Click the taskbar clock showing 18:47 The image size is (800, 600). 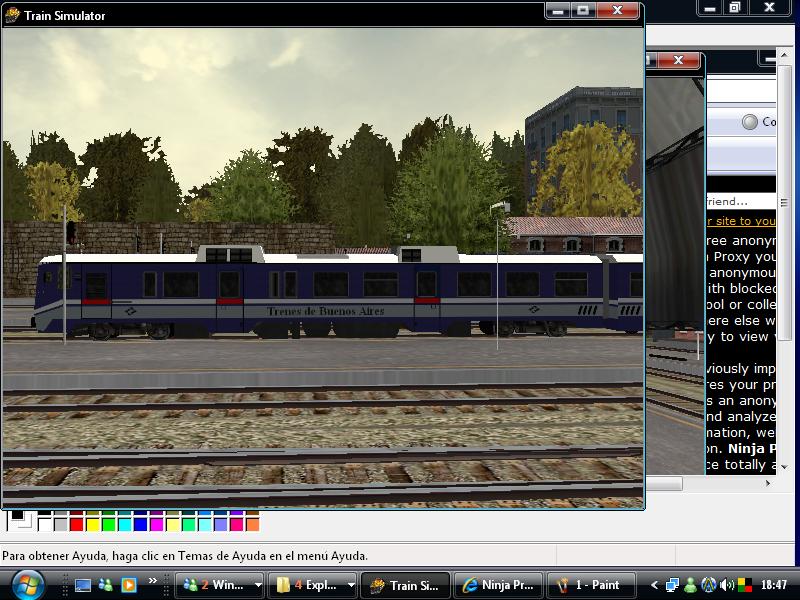click(x=773, y=585)
